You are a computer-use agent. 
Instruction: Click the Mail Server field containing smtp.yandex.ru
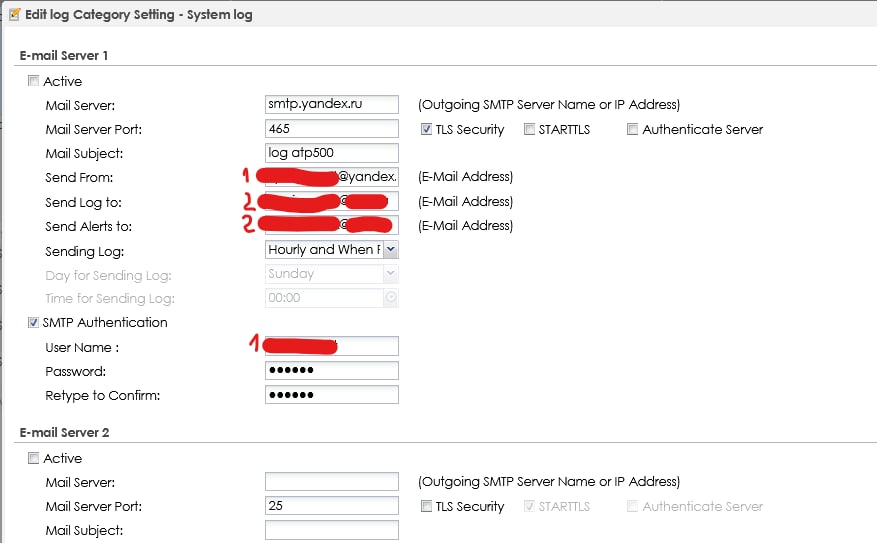[331, 105]
